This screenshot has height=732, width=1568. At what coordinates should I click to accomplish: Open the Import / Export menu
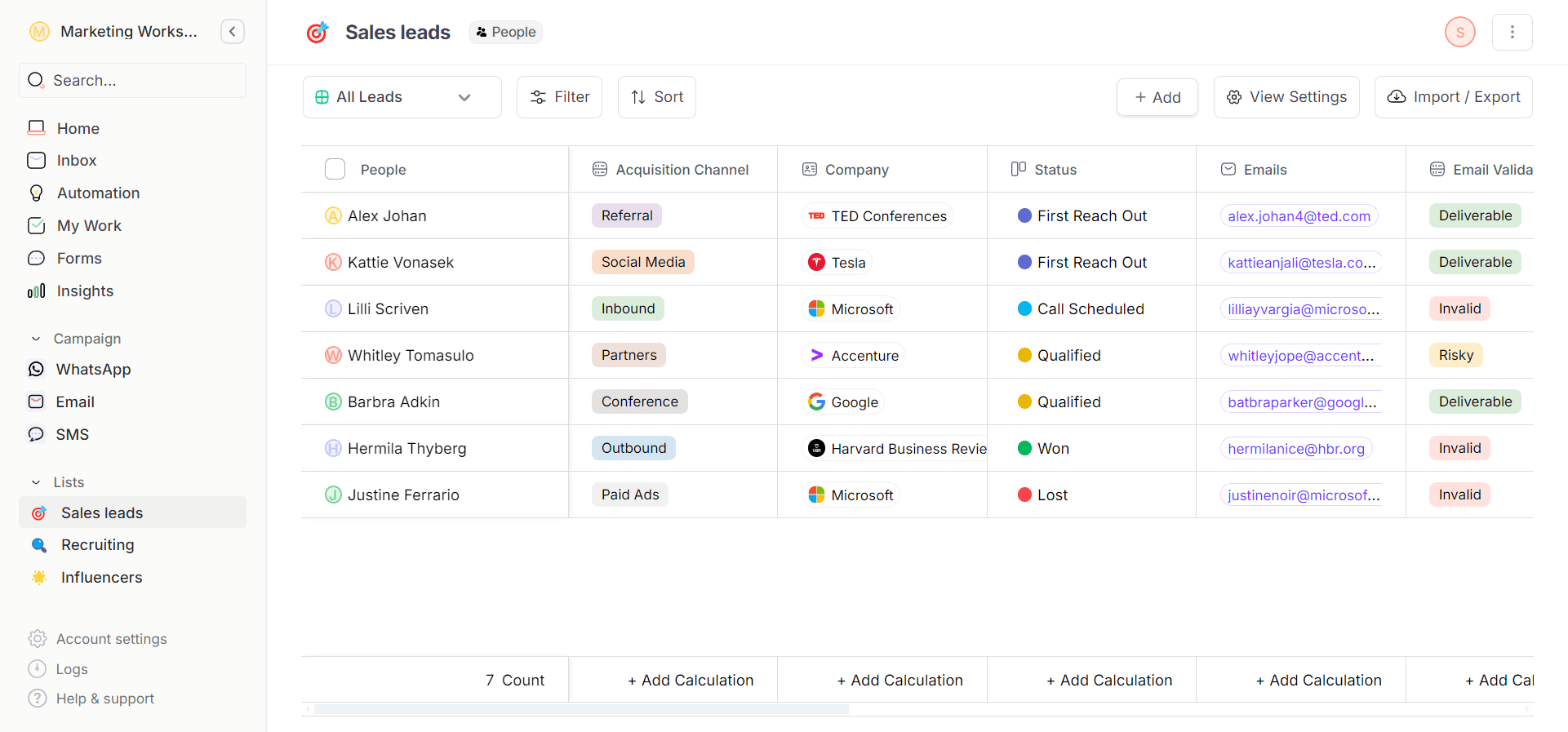pos(1453,97)
